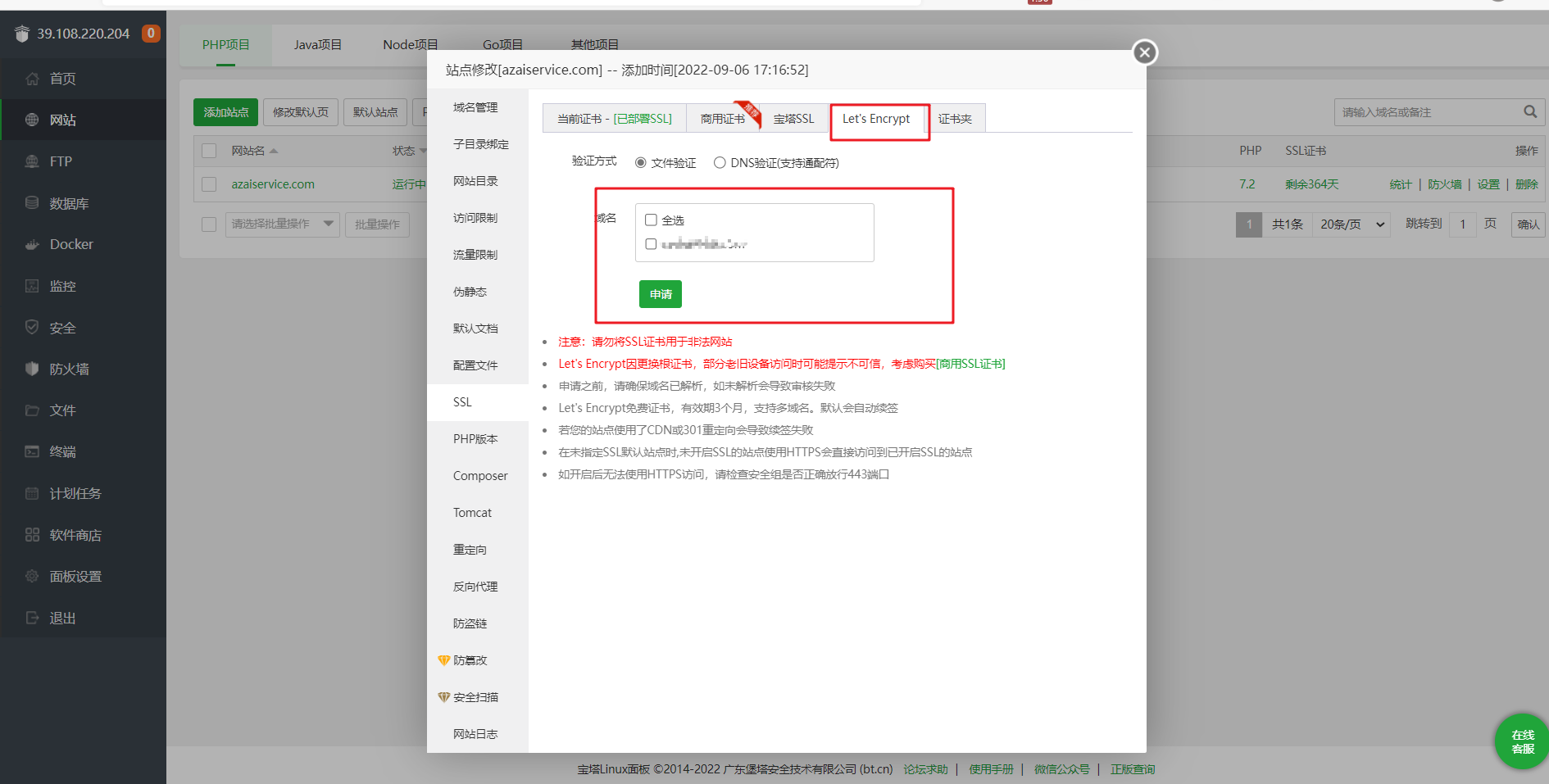Sort by 网站名 column arrow
Screen dimensions: 1549x784
pos(274,151)
